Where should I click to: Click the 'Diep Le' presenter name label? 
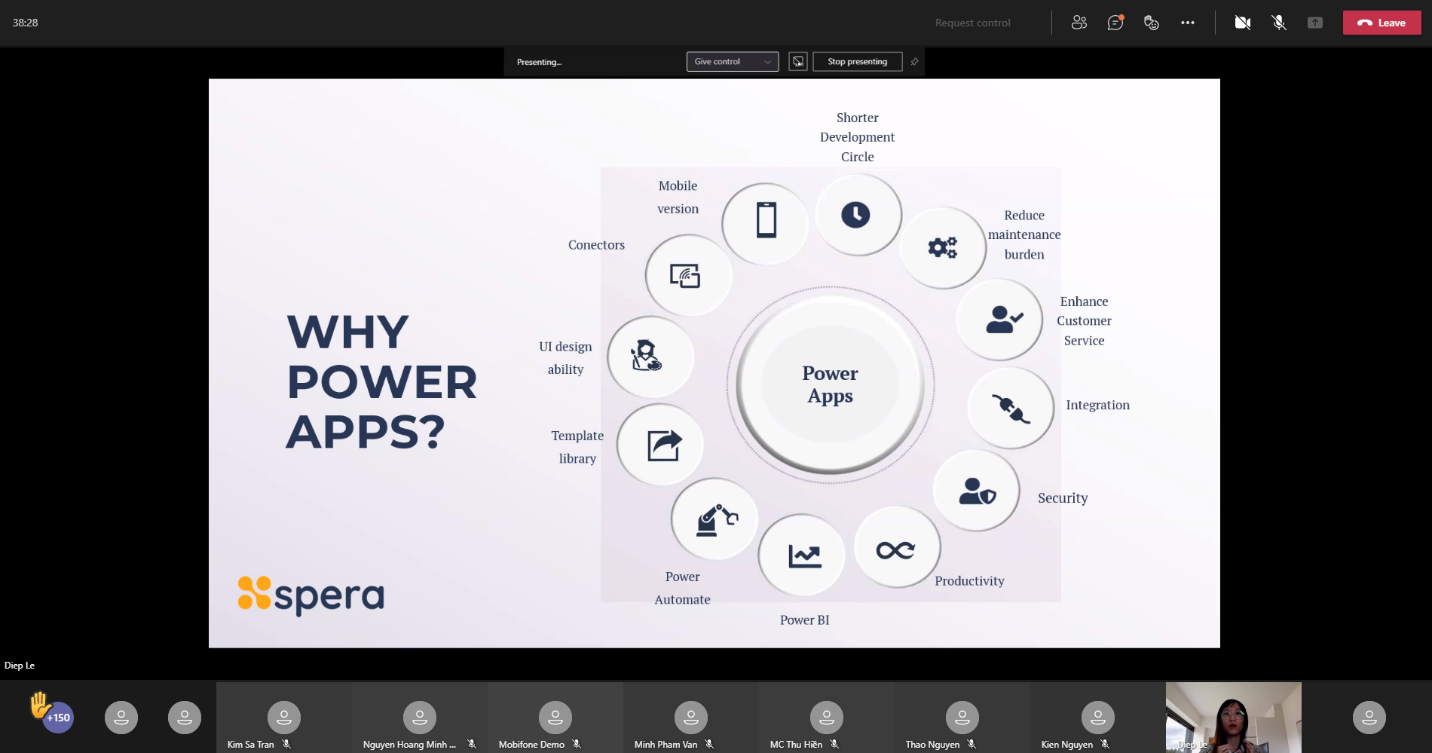pos(20,665)
